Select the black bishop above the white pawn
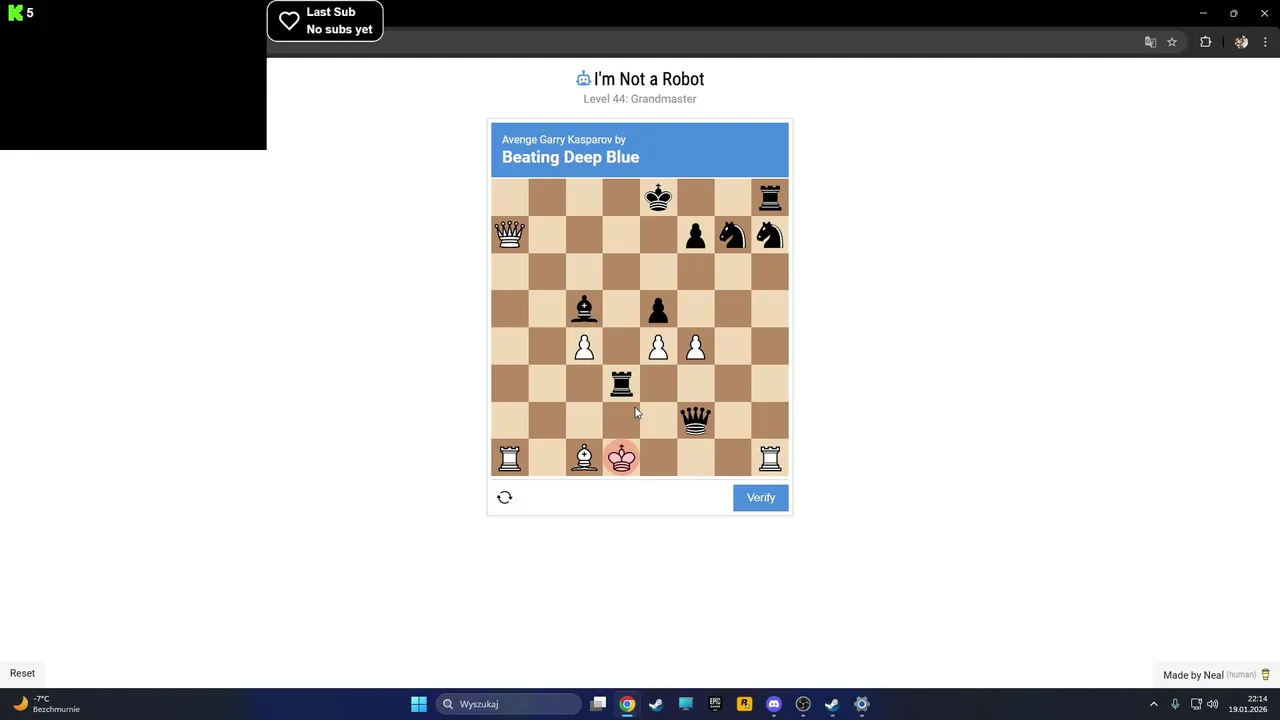Viewport: 1280px width, 720px height. [584, 309]
